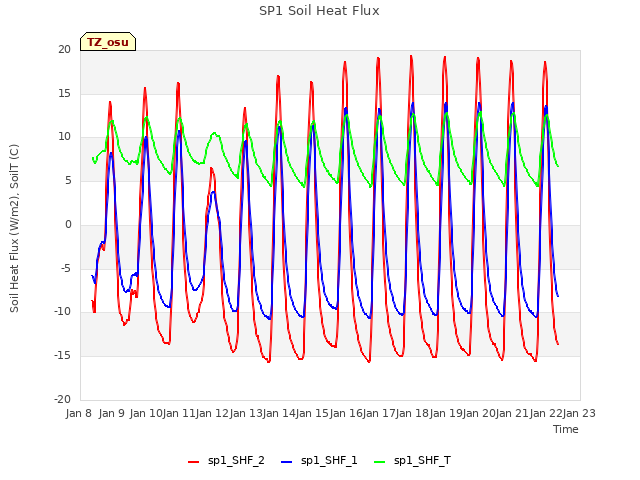
Task: Click the 0 y-axis tick label
Action: coord(68,224)
